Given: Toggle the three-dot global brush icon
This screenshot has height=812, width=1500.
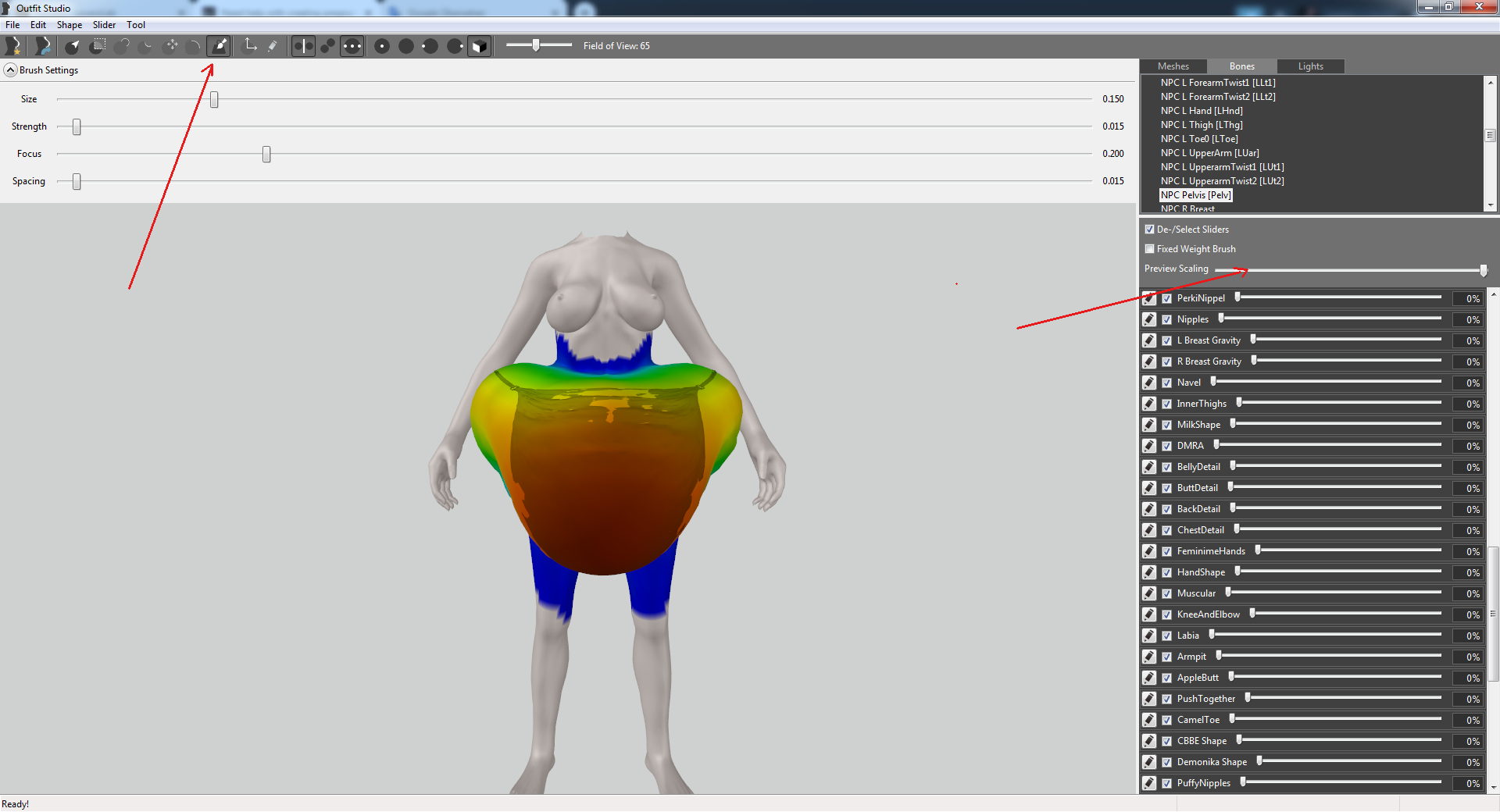Looking at the screenshot, I should pos(352,46).
